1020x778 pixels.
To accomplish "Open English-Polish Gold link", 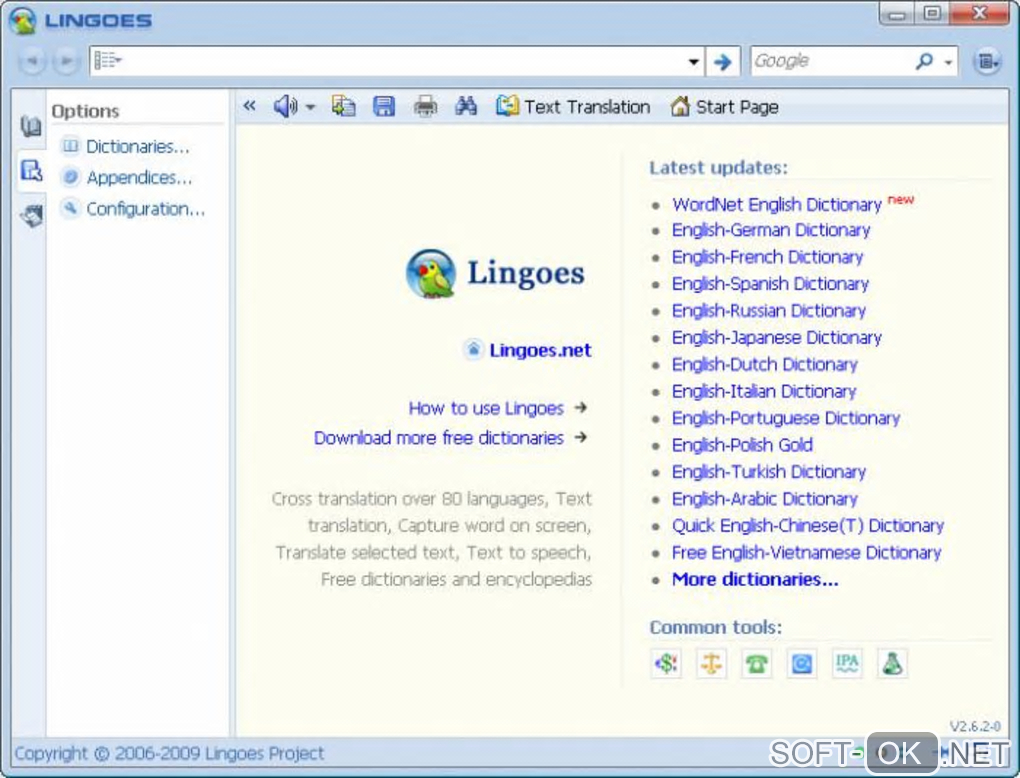I will 742,445.
